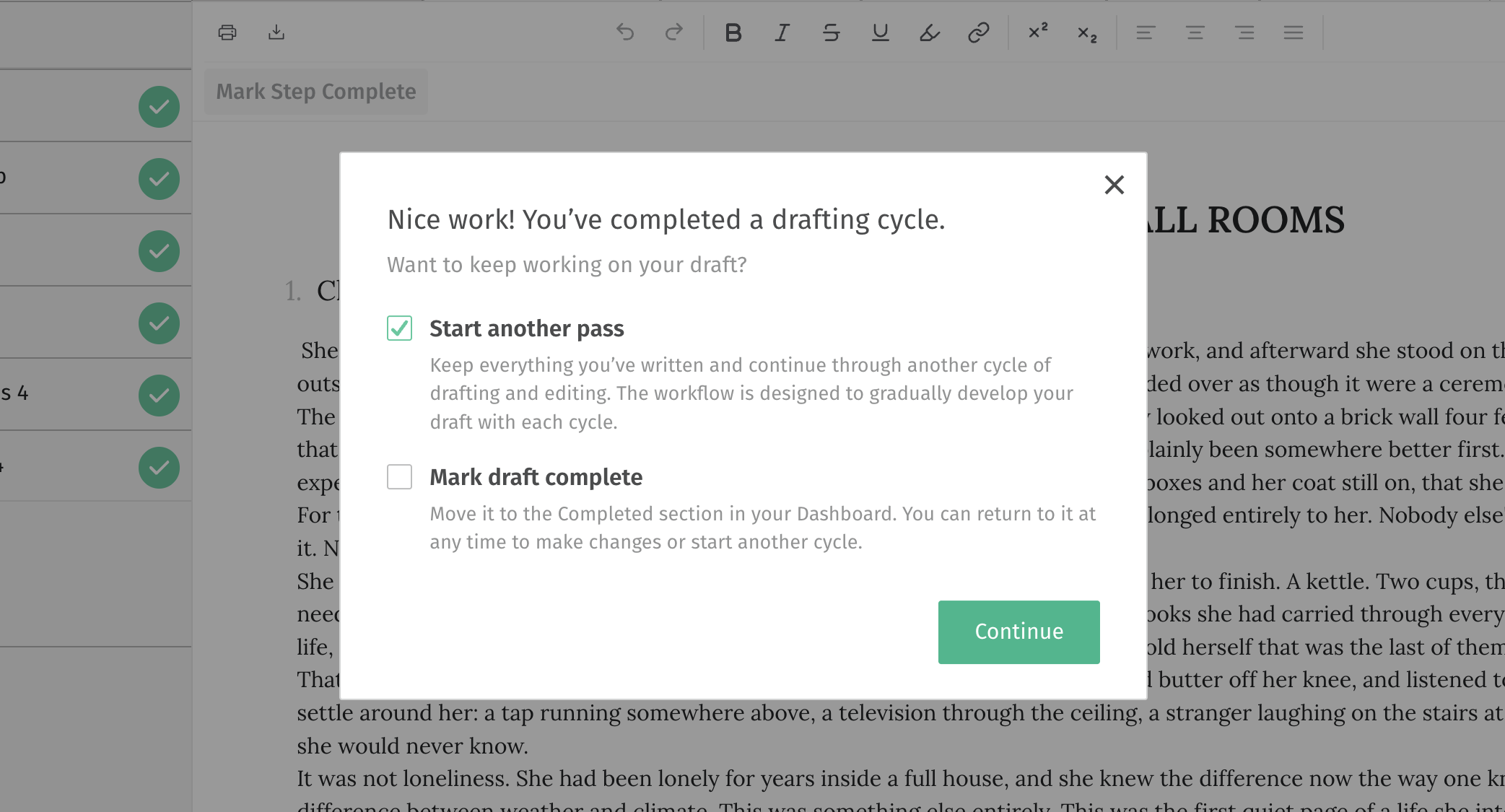Image resolution: width=1505 pixels, height=812 pixels.
Task: Toggle the last sidebar step checkmark
Action: click(x=159, y=468)
